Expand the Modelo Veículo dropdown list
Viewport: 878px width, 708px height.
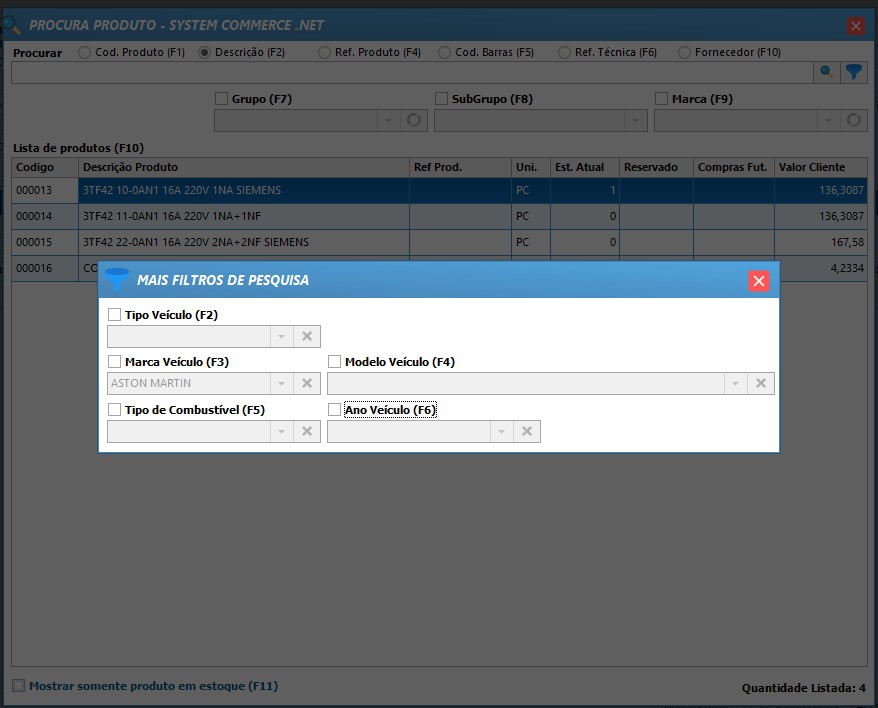click(735, 383)
